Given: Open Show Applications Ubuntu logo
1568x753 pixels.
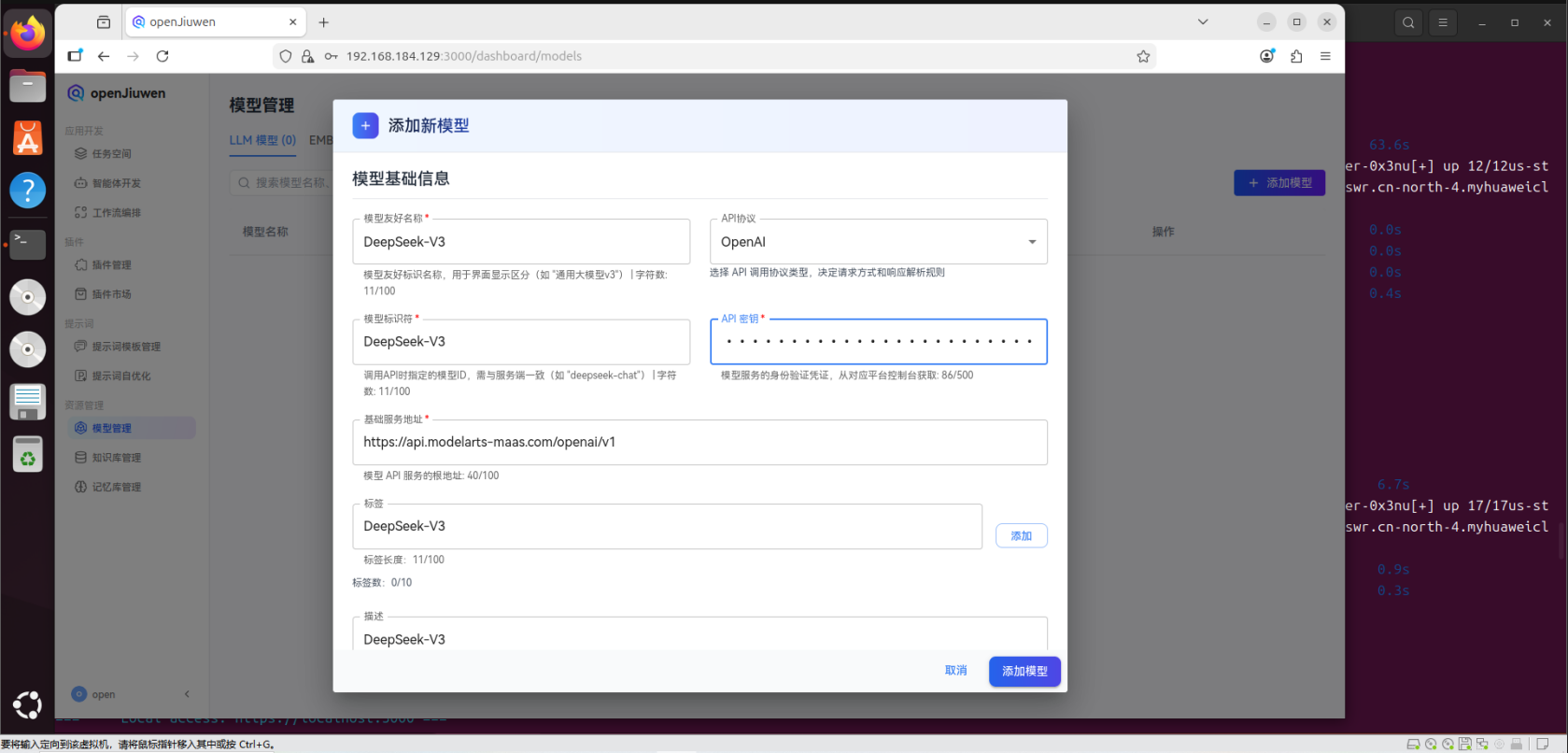Looking at the screenshot, I should (x=28, y=704).
